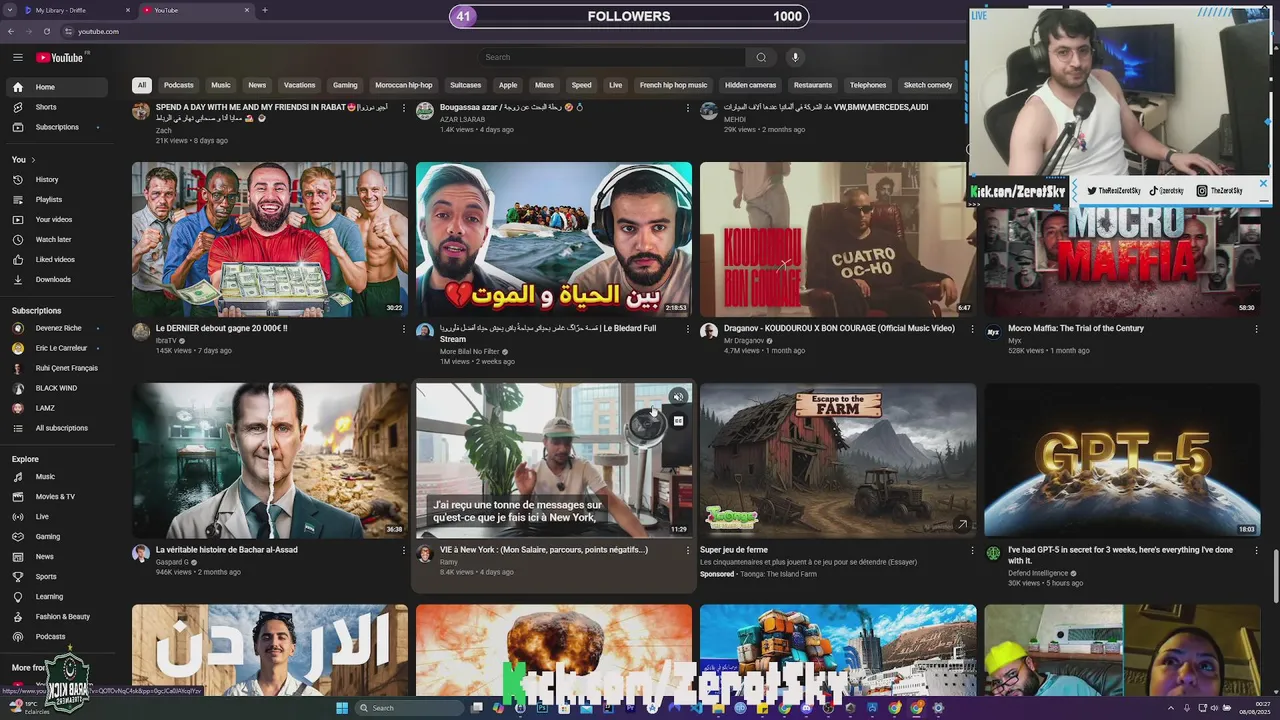This screenshot has width=1280, height=720.
Task: Open Music under Explore
Action: click(x=58, y=477)
